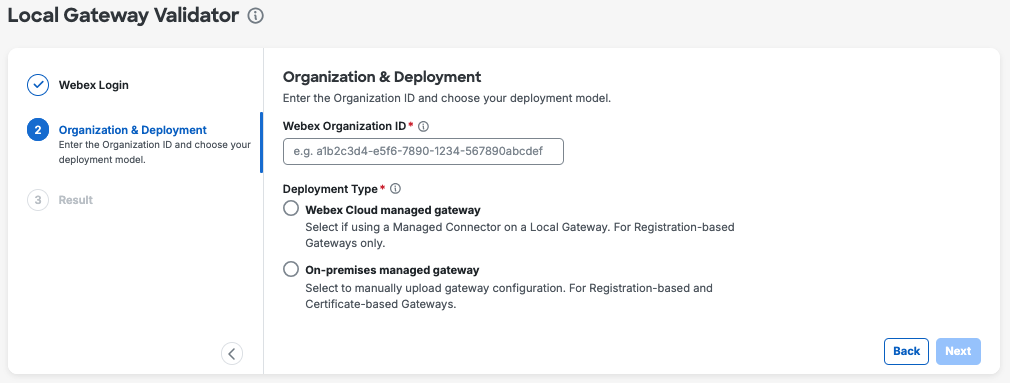Click the Next button
The image size is (1010, 383).
[x=958, y=351]
